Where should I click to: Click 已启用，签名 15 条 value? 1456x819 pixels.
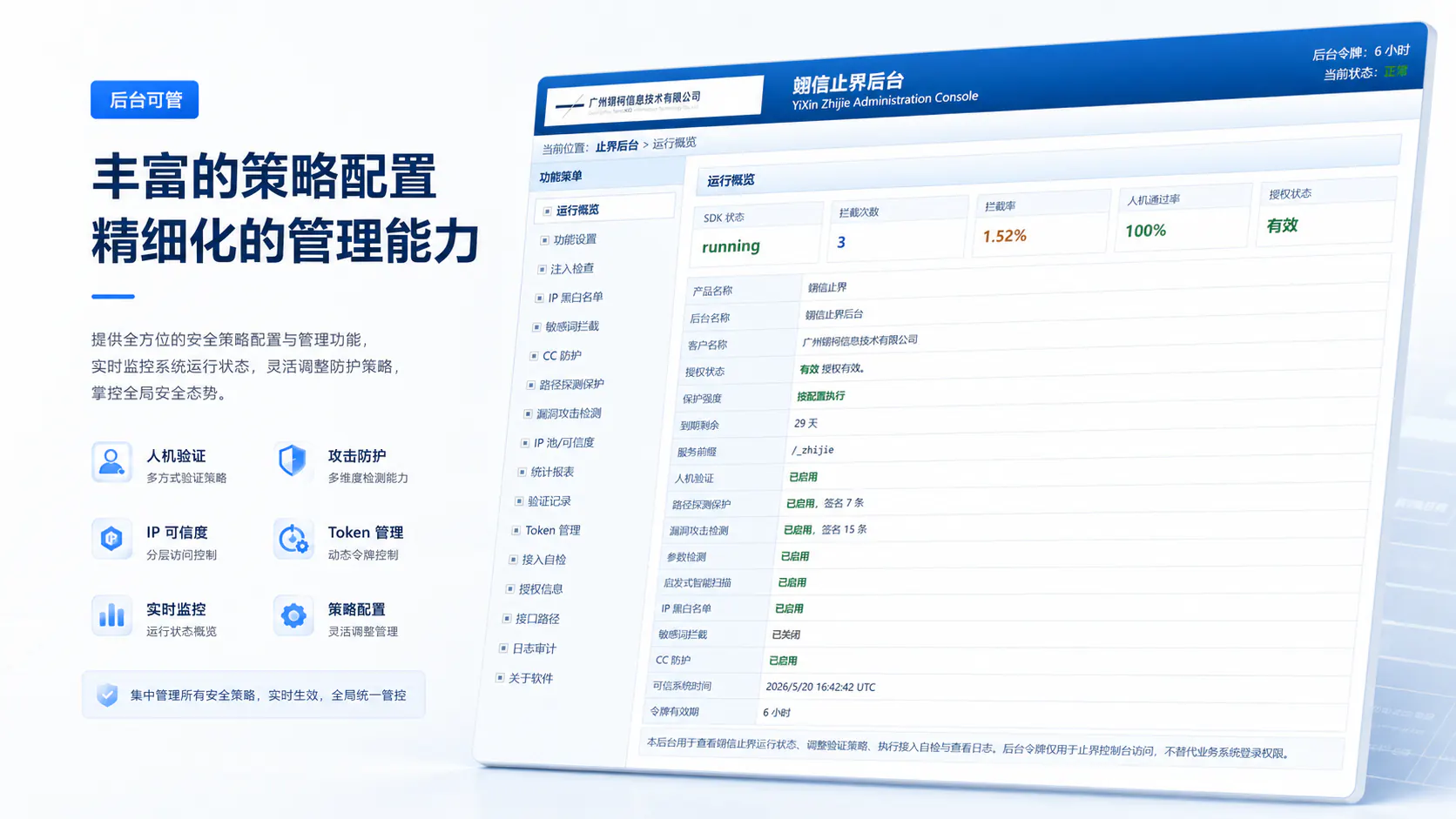click(x=825, y=529)
